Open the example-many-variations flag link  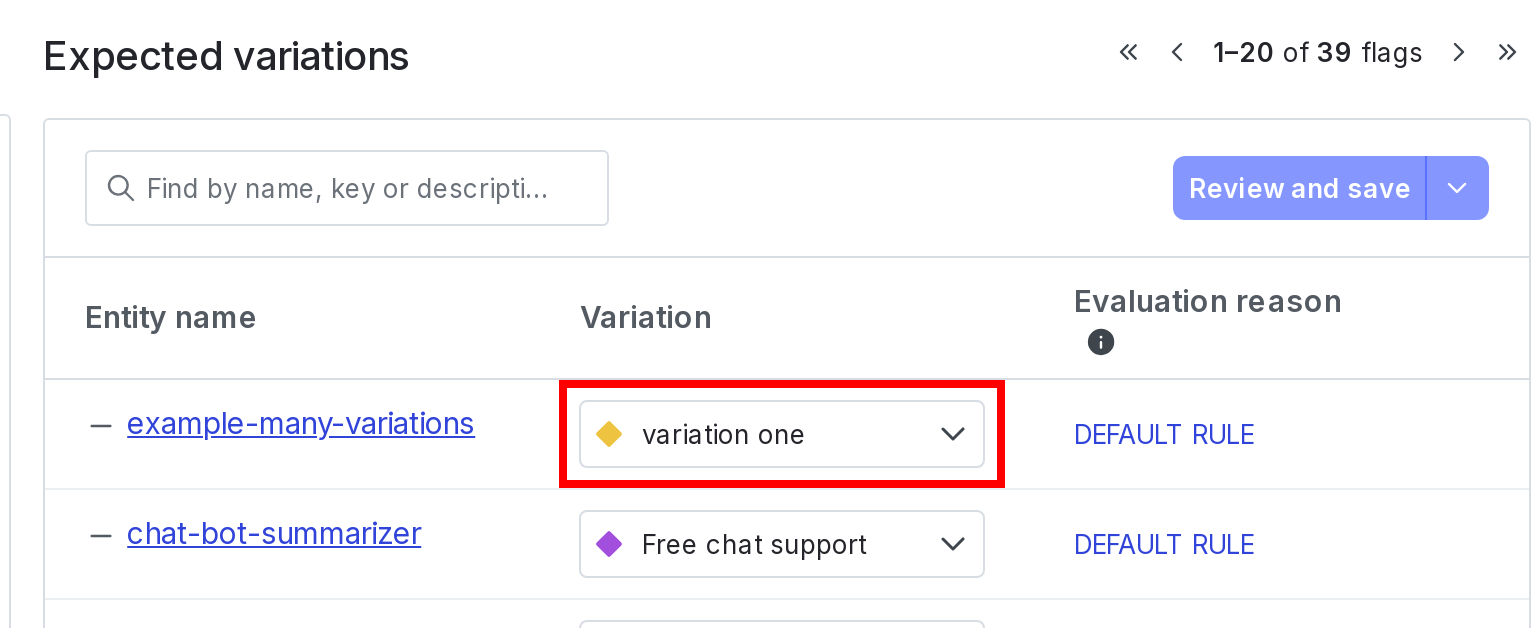coord(300,424)
